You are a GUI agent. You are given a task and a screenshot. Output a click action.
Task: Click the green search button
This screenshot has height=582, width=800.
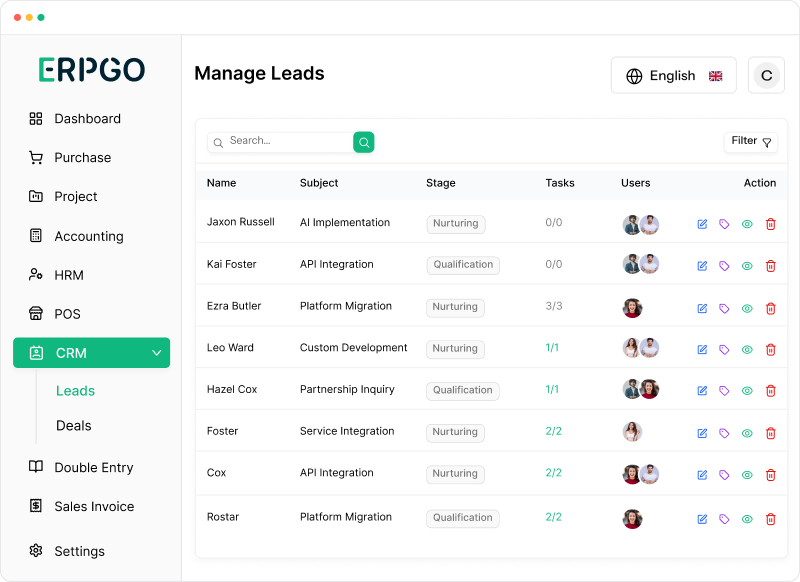[x=364, y=142]
